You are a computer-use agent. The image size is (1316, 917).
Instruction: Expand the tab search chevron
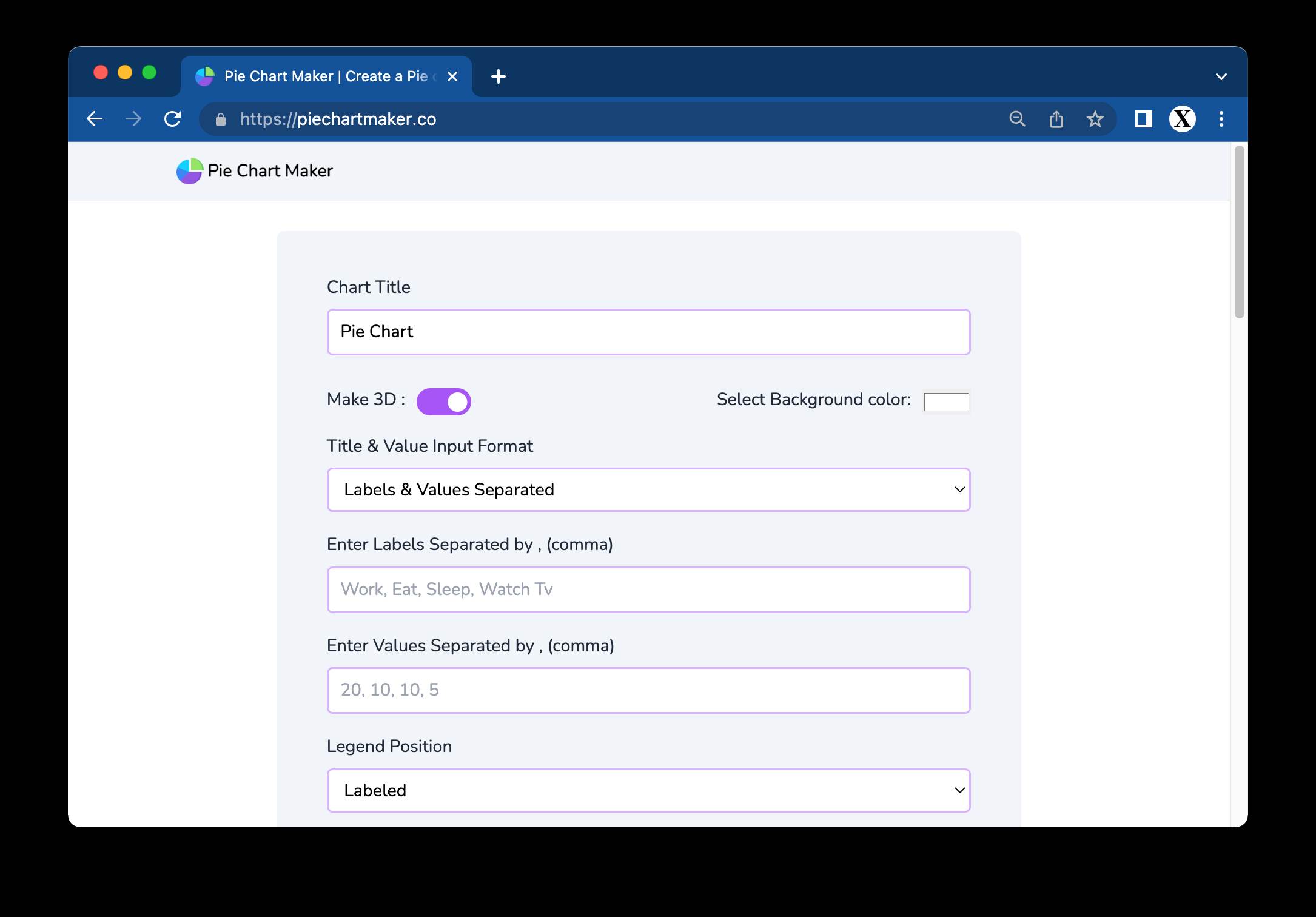pyautogui.click(x=1221, y=76)
